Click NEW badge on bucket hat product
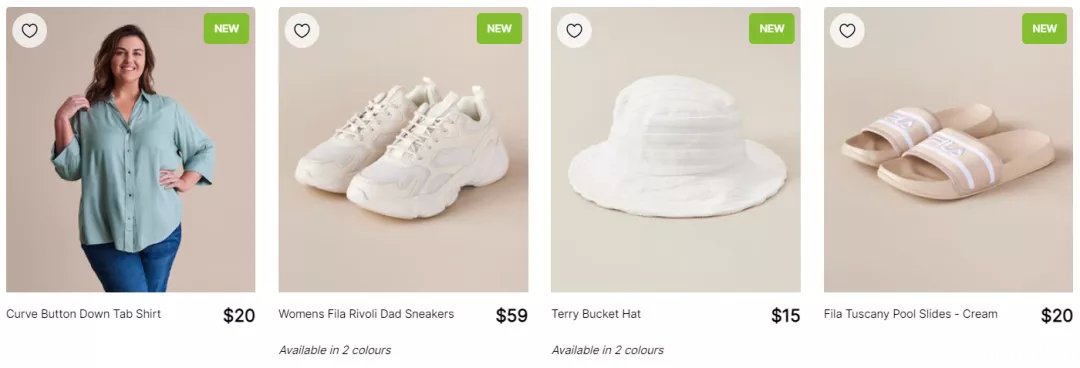 pyautogui.click(x=771, y=28)
